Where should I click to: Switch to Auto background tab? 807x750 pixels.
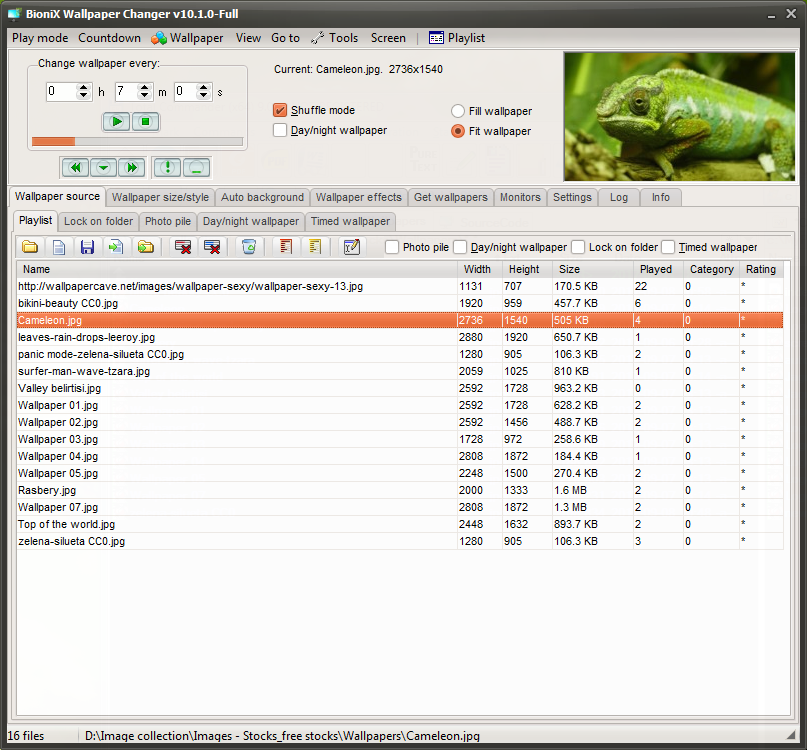pos(262,197)
